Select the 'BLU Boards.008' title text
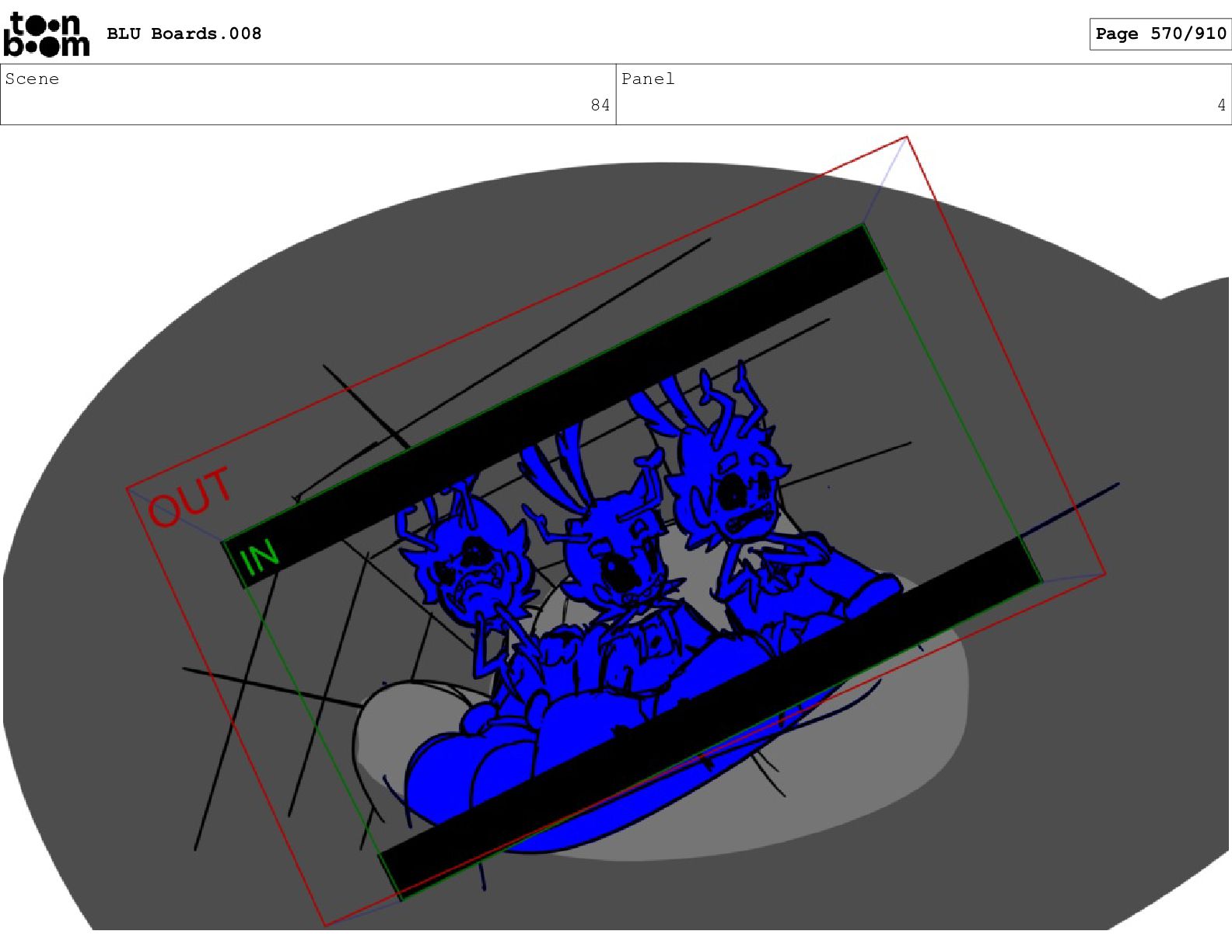1232x952 pixels. [x=184, y=33]
